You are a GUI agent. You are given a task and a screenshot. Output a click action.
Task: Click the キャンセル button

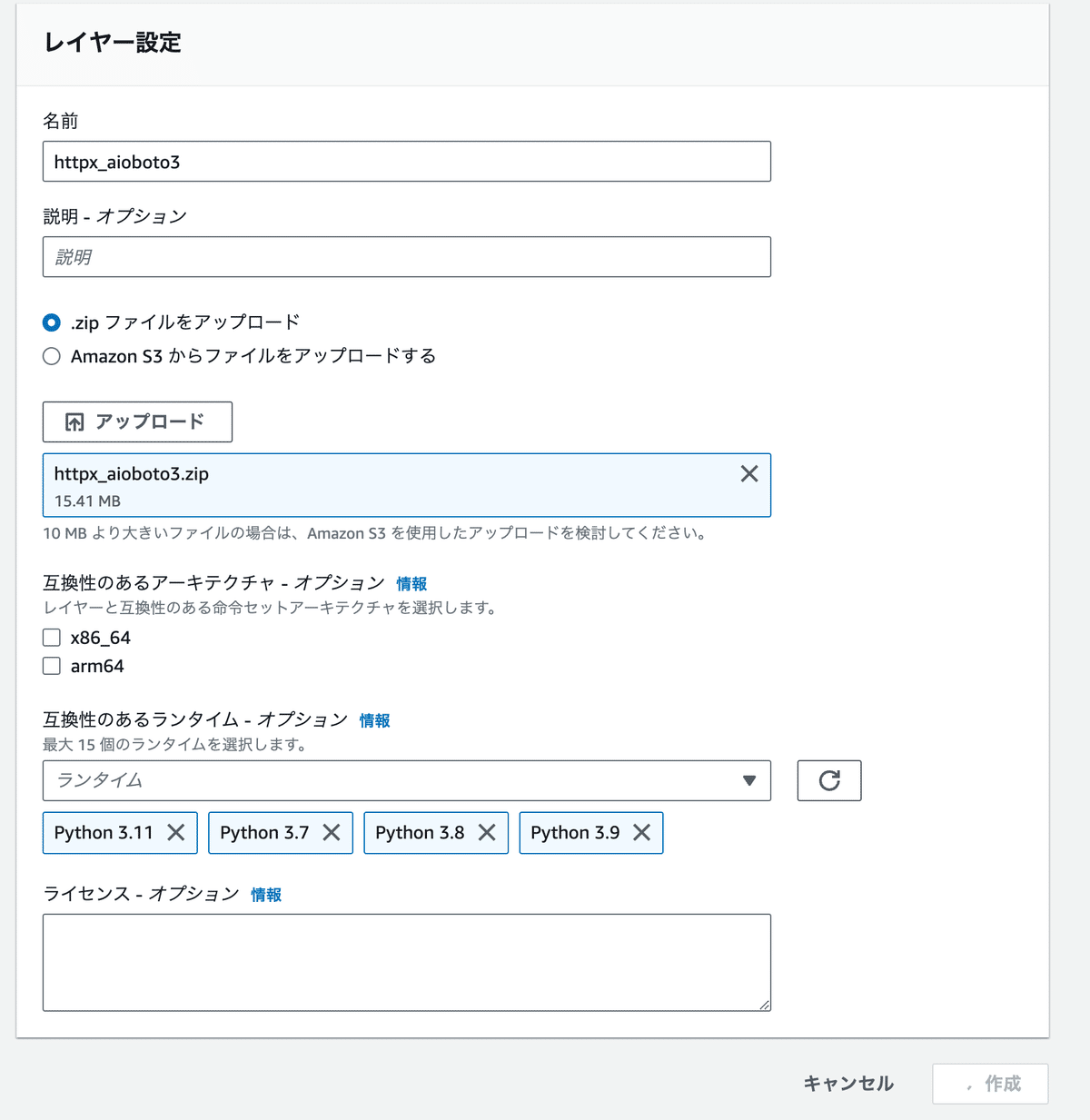[x=848, y=1084]
